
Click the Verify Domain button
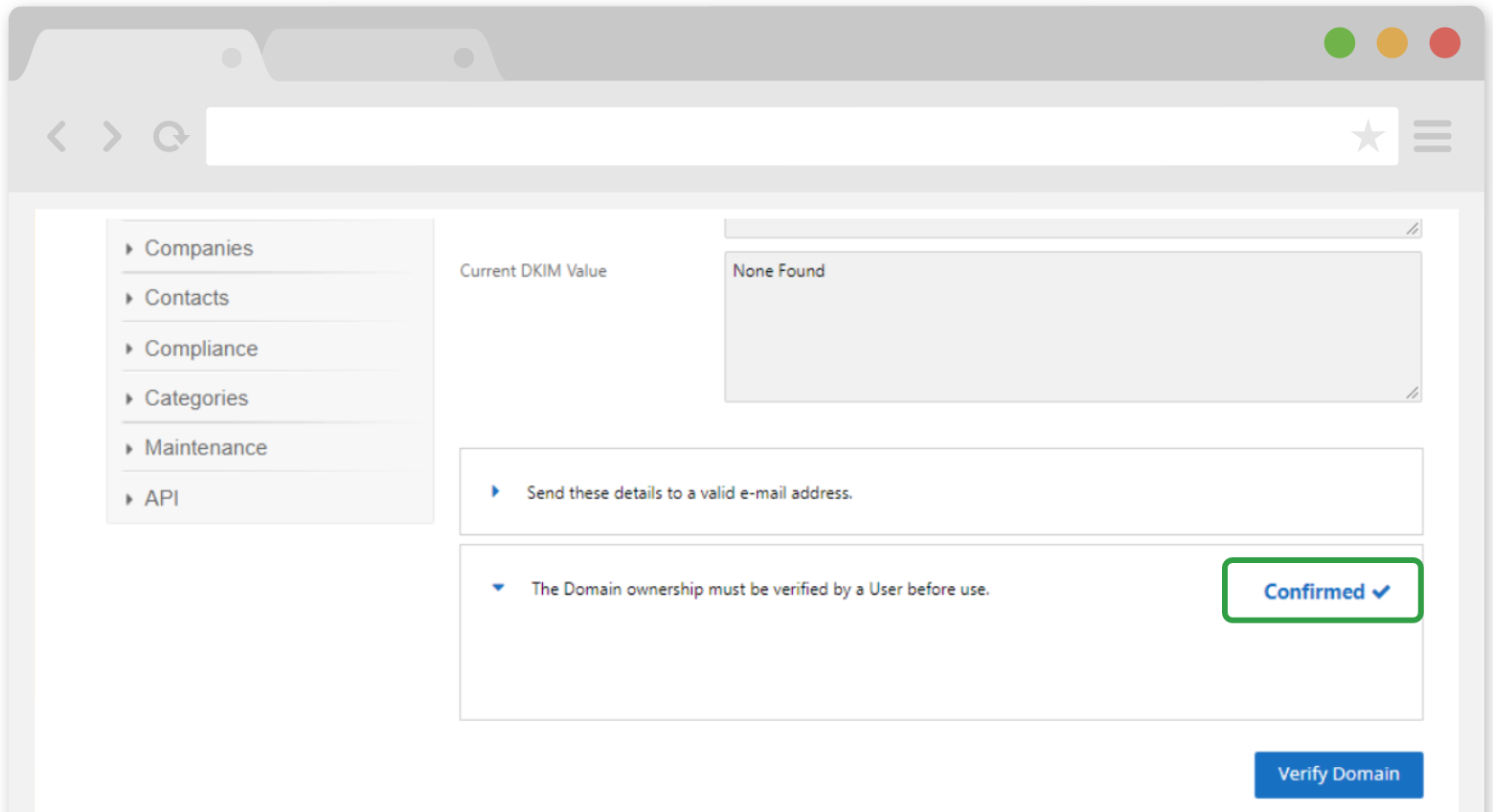1339,774
